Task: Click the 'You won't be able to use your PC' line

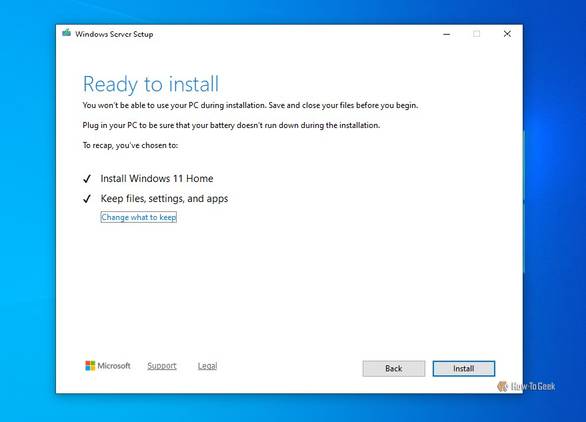Action: tap(250, 105)
